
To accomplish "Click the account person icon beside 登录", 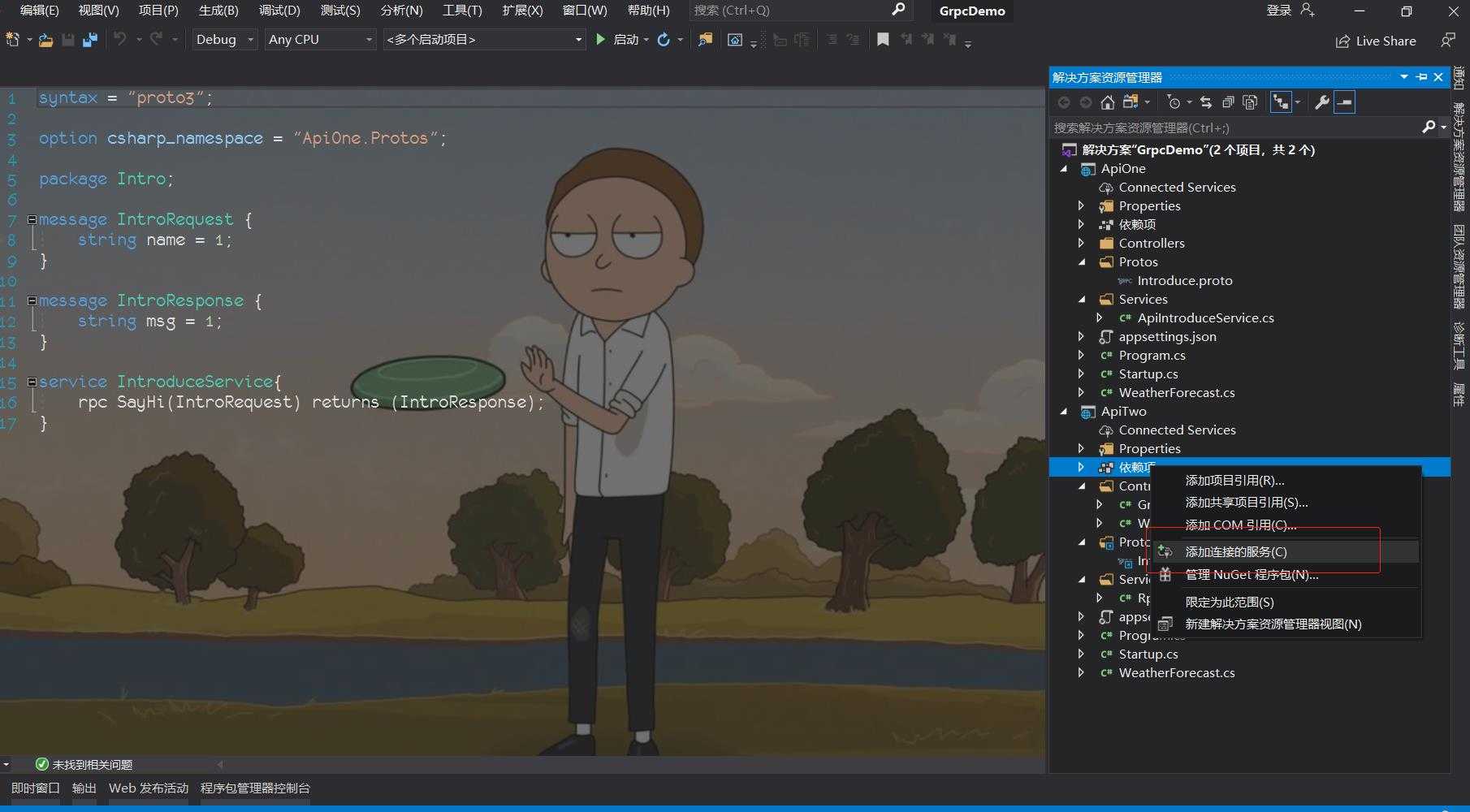I will coord(1308,10).
